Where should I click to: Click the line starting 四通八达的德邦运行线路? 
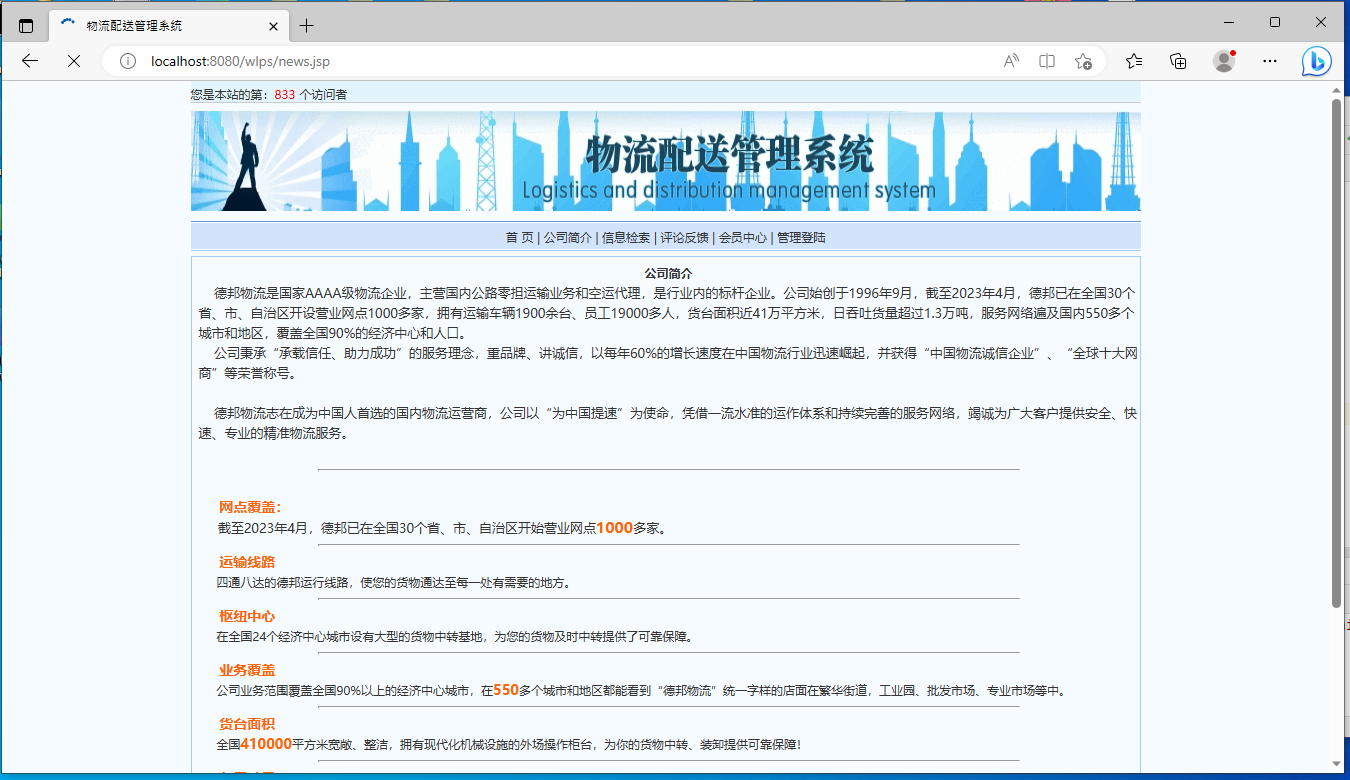point(393,582)
